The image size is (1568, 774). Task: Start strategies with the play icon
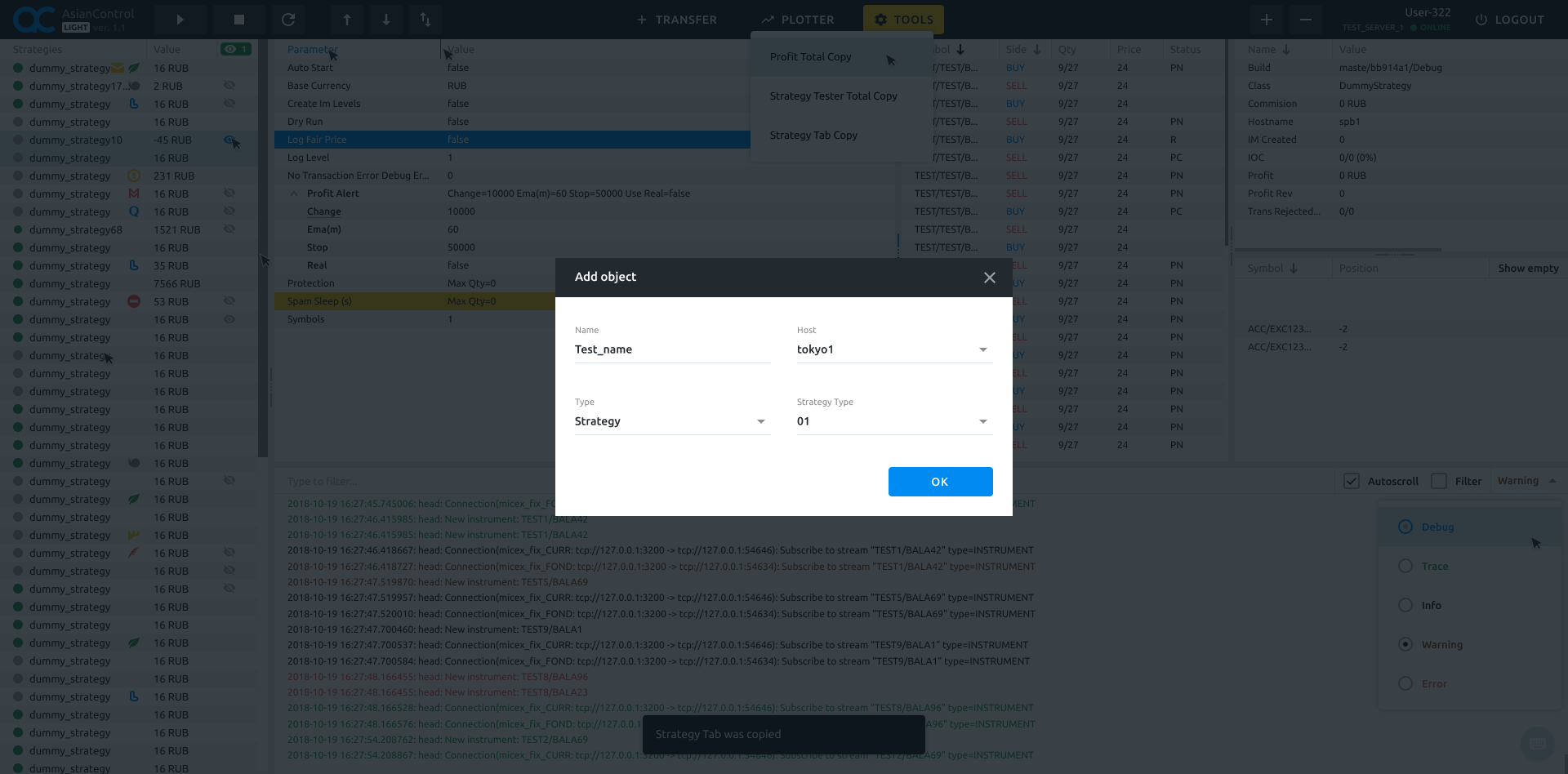point(179,19)
